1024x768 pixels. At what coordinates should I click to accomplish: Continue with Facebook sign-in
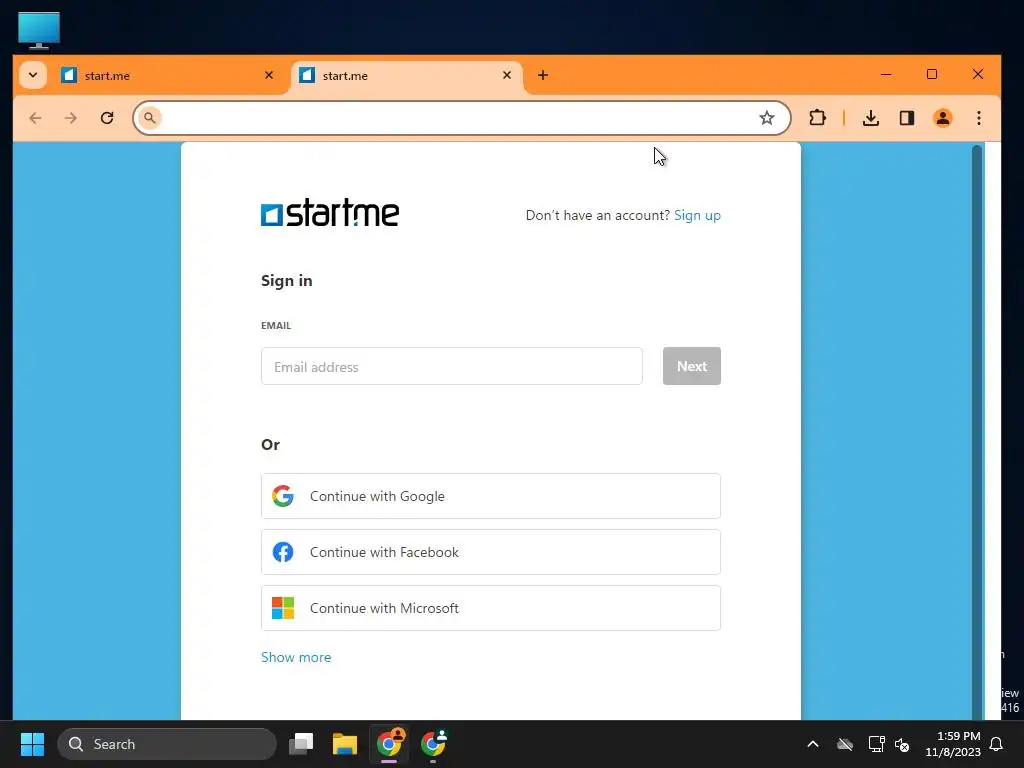tap(490, 552)
